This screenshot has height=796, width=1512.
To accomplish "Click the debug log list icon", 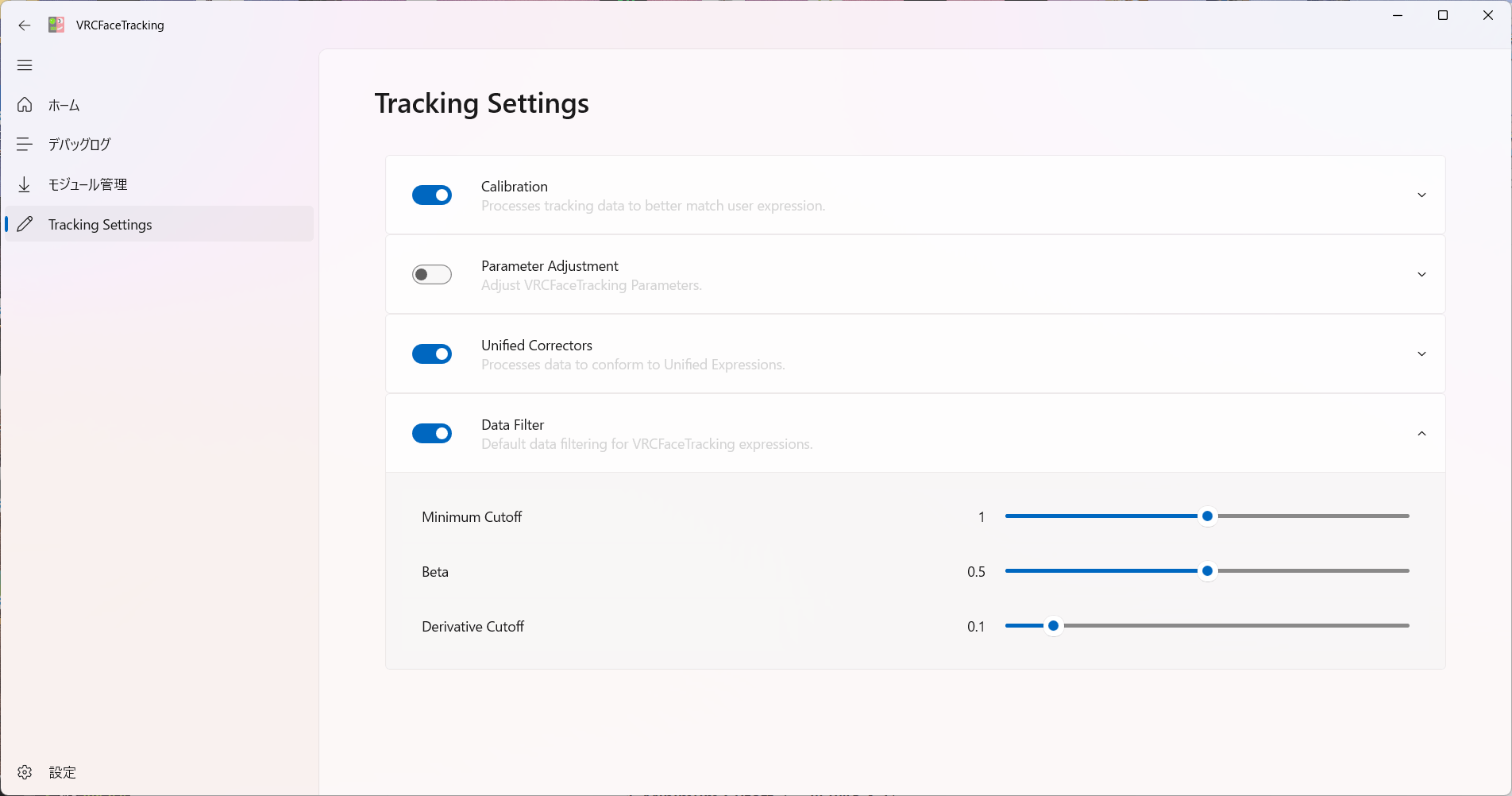I will (x=25, y=144).
